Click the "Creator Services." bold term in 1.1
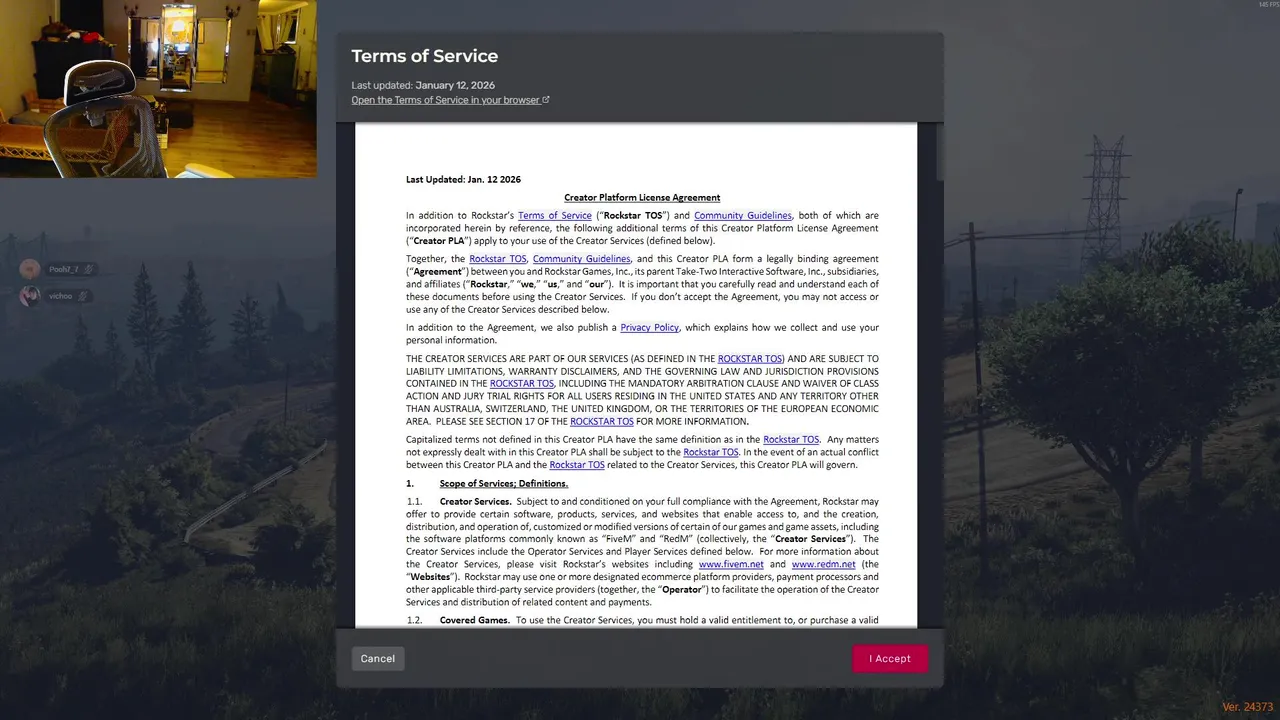The height and width of the screenshot is (720, 1280). [476, 502]
